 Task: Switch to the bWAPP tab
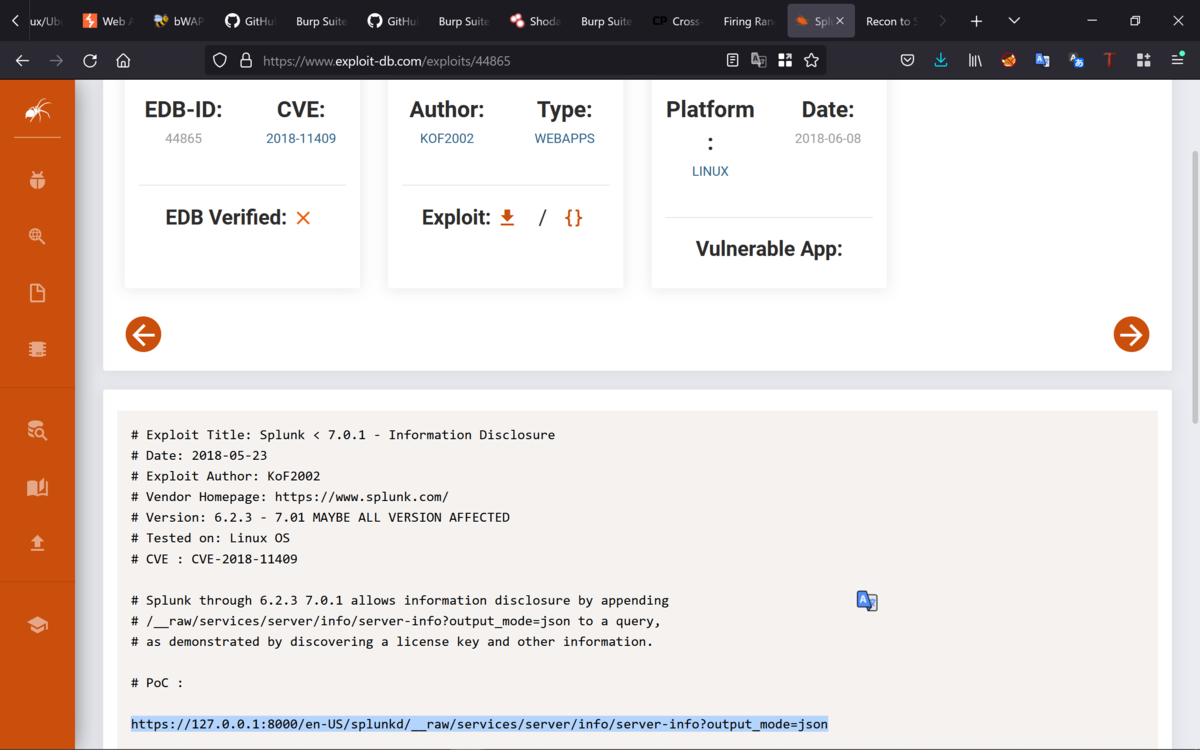coord(178,21)
